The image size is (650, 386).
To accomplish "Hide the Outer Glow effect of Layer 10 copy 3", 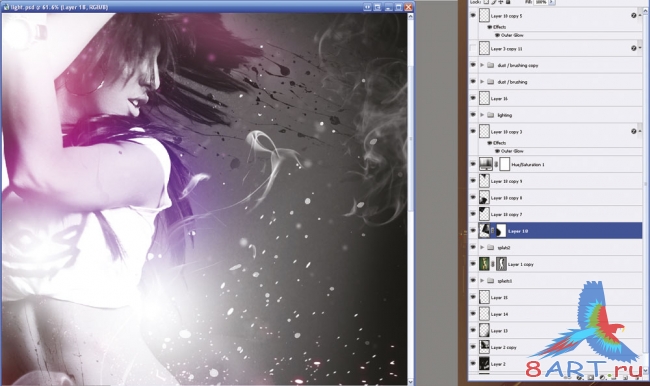I will pos(497,151).
